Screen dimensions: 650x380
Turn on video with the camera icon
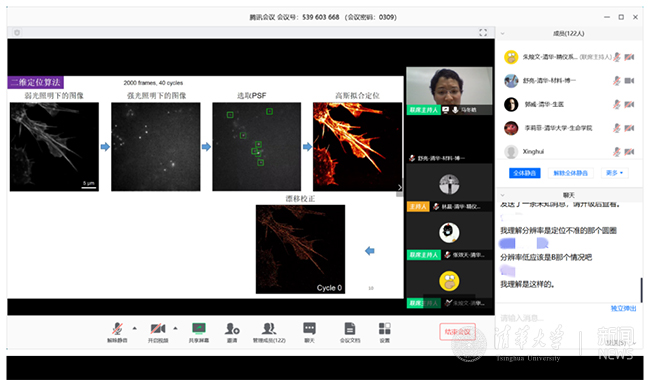[158, 329]
